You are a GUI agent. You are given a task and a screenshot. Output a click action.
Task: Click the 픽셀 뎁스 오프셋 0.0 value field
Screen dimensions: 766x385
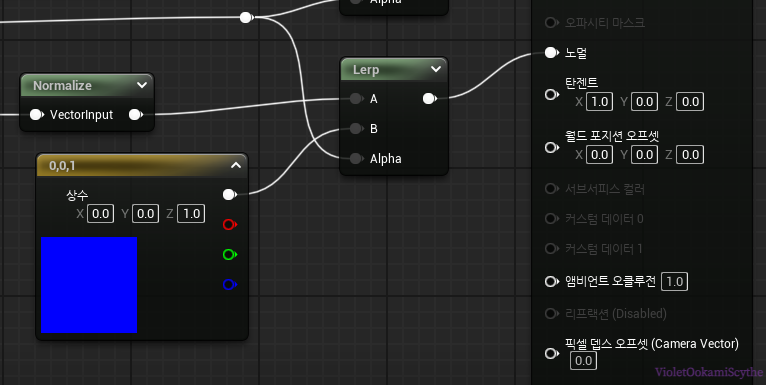[583, 361]
